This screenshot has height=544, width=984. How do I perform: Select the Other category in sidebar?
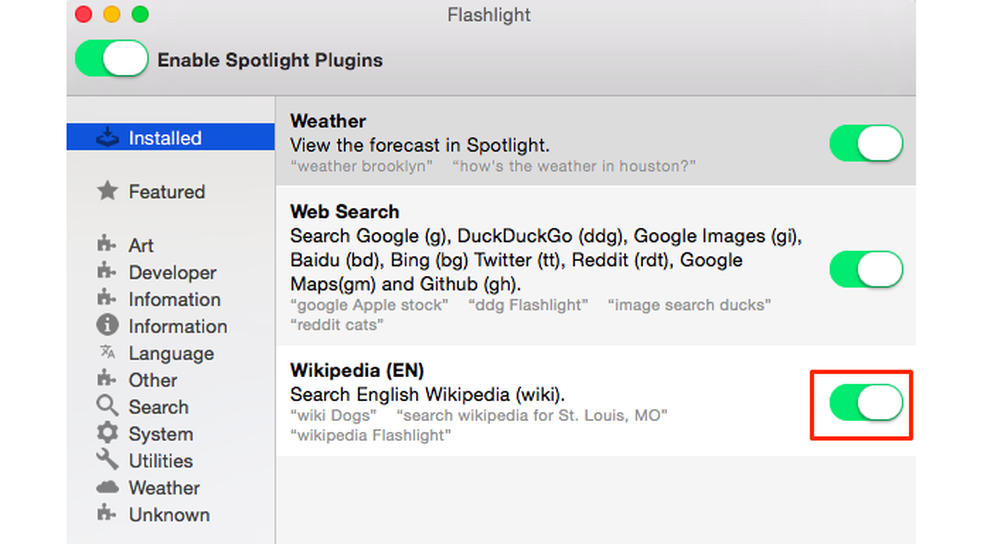153,380
